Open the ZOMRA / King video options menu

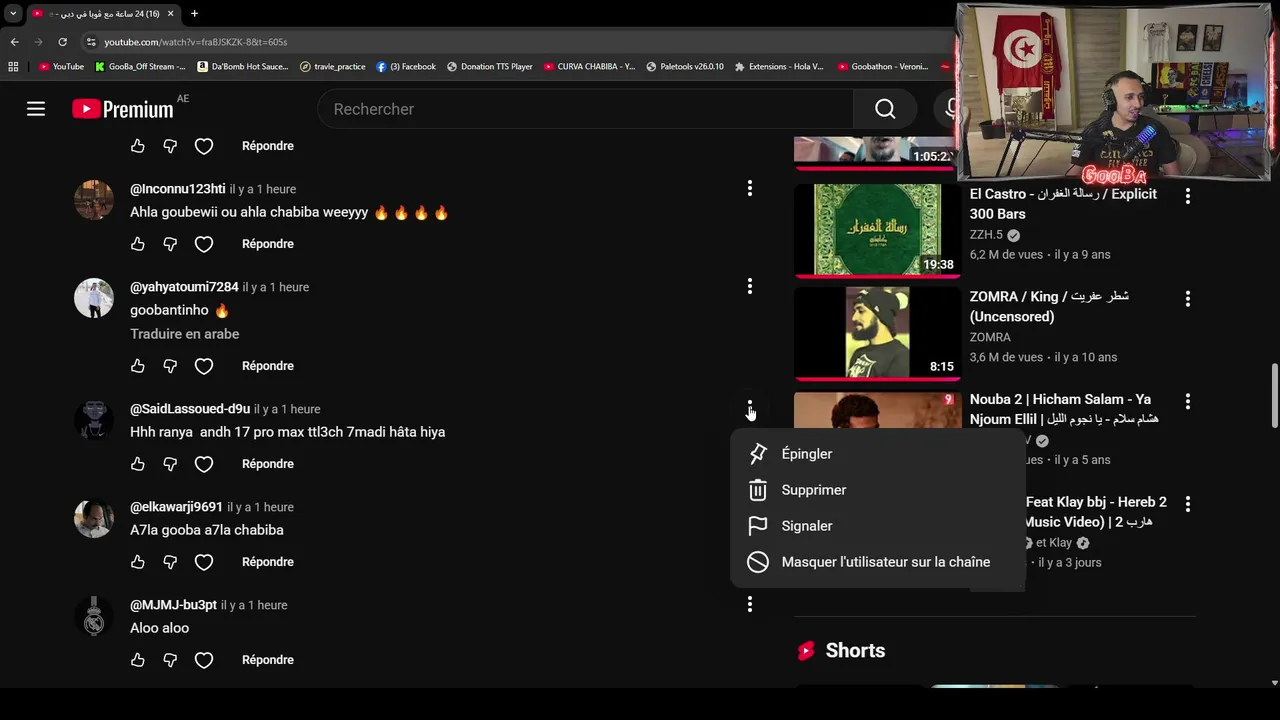[x=1188, y=299]
